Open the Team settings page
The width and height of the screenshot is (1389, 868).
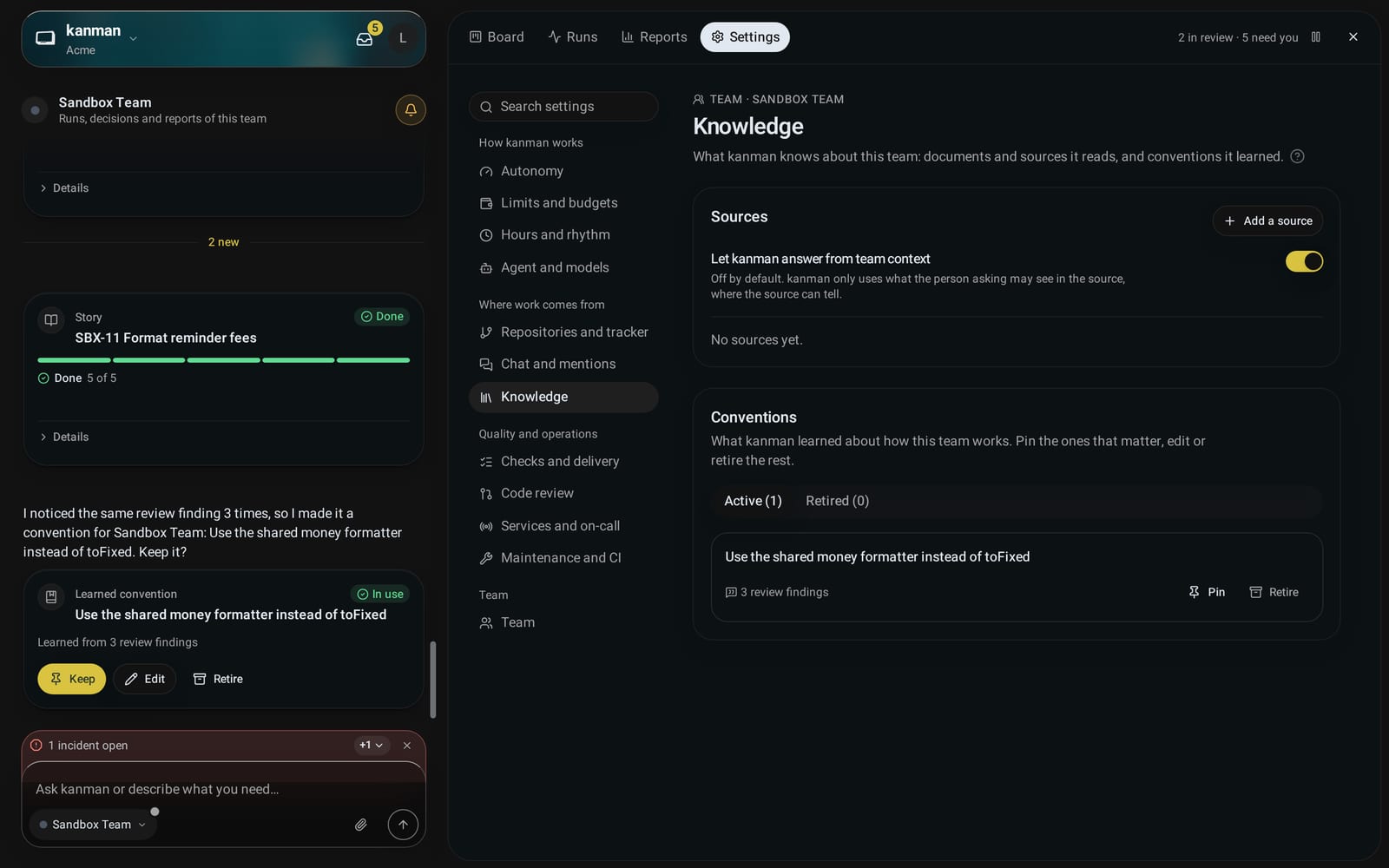click(x=563, y=622)
